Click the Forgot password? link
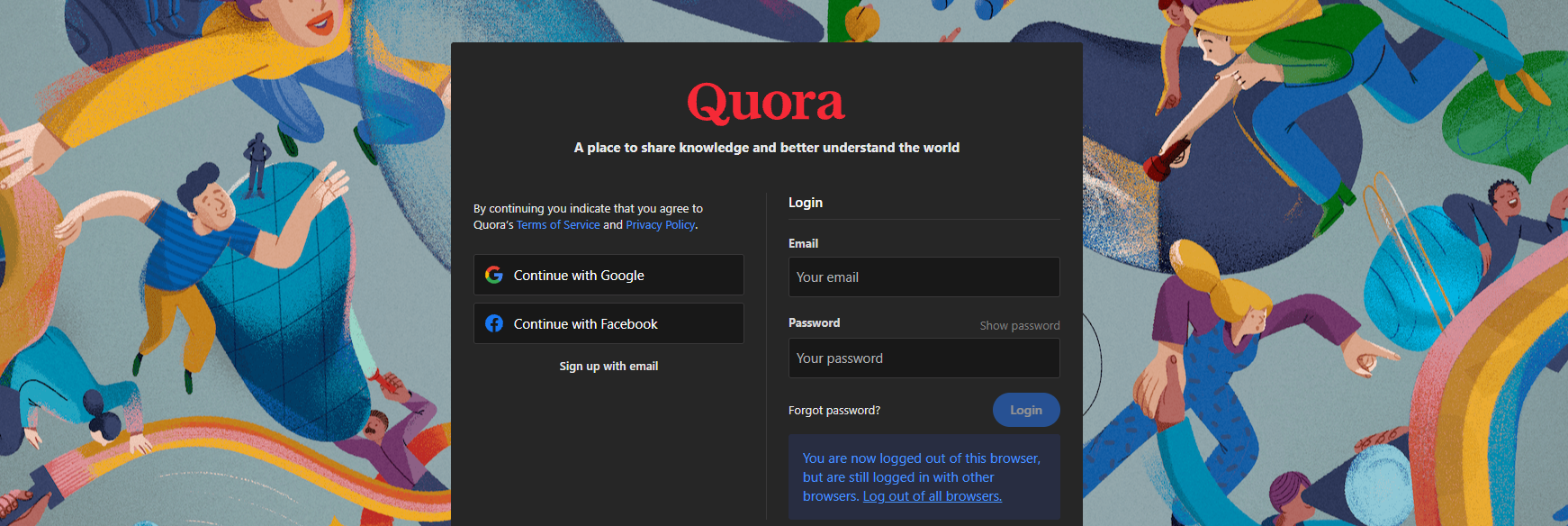Viewport: 1568px width, 526px height. pos(834,410)
